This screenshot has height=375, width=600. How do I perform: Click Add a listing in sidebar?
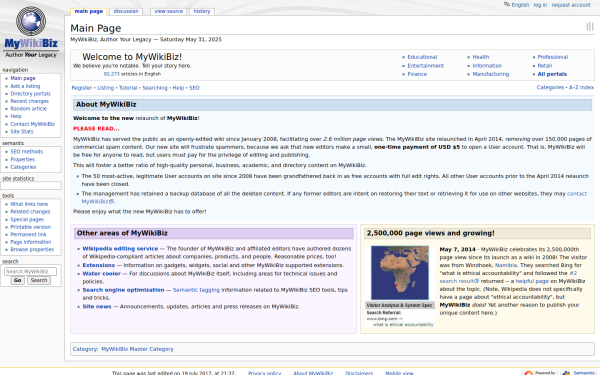[x=25, y=86]
